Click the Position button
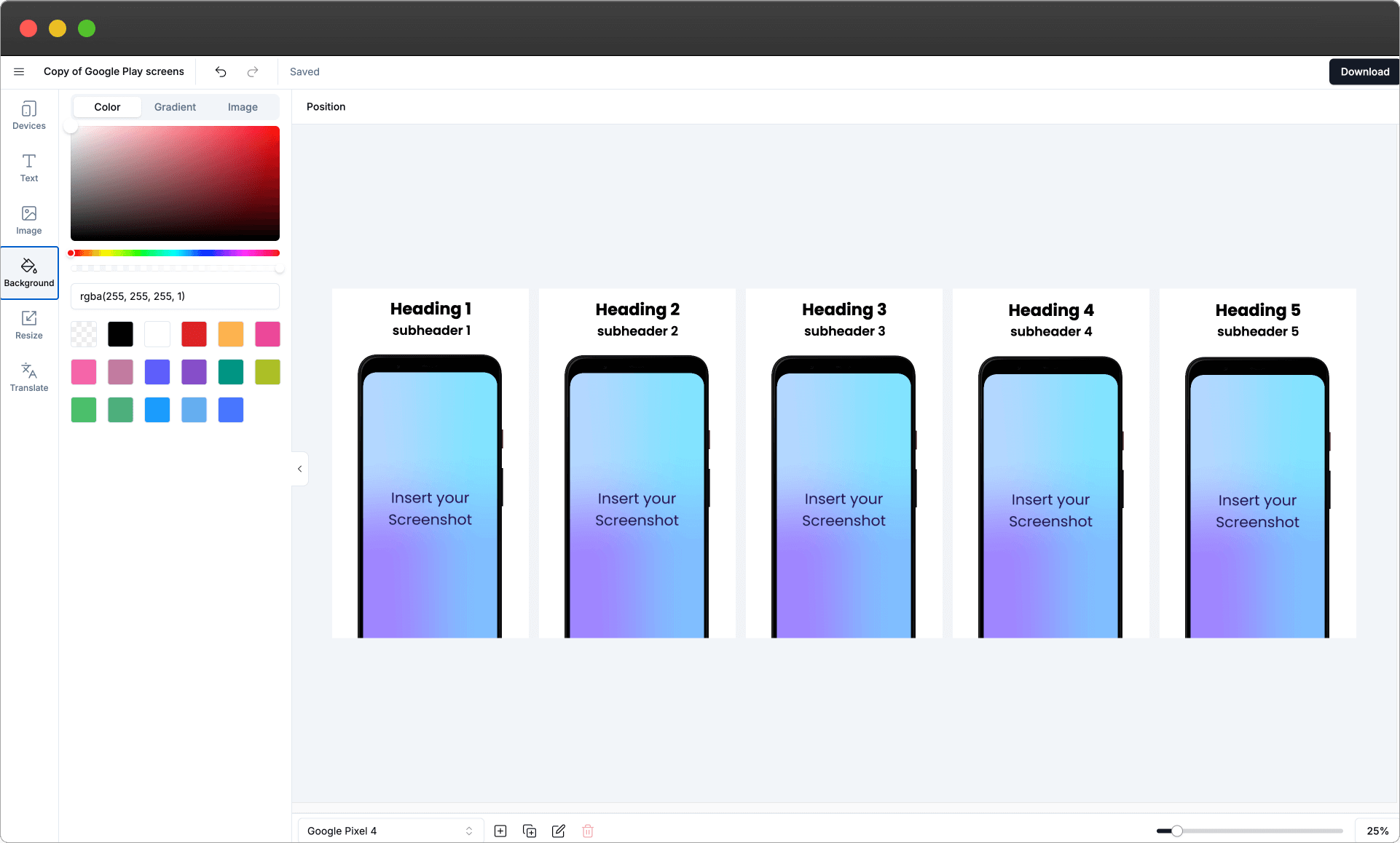 (x=326, y=106)
